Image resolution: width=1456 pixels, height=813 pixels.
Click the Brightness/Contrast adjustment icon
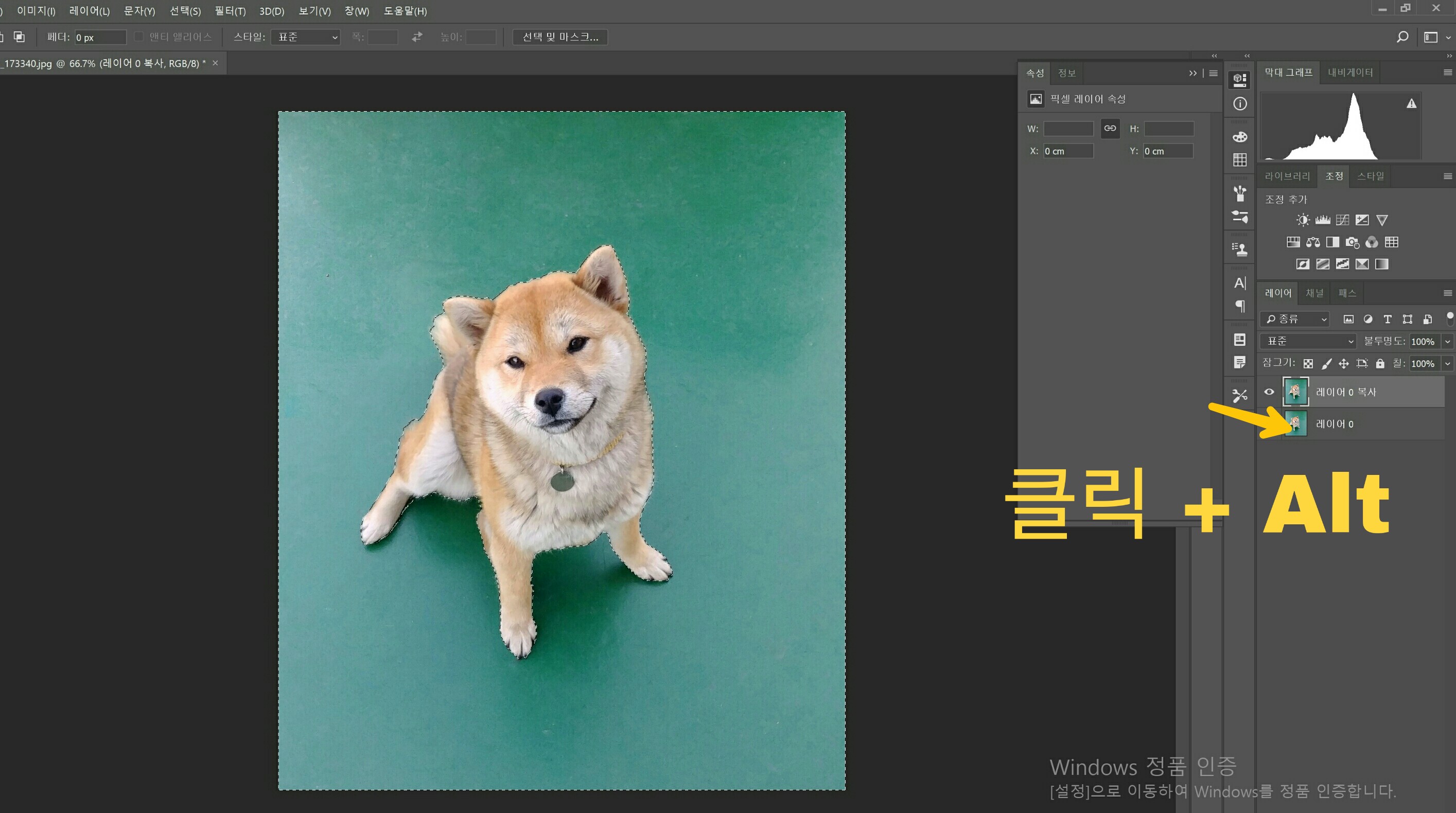(1303, 220)
